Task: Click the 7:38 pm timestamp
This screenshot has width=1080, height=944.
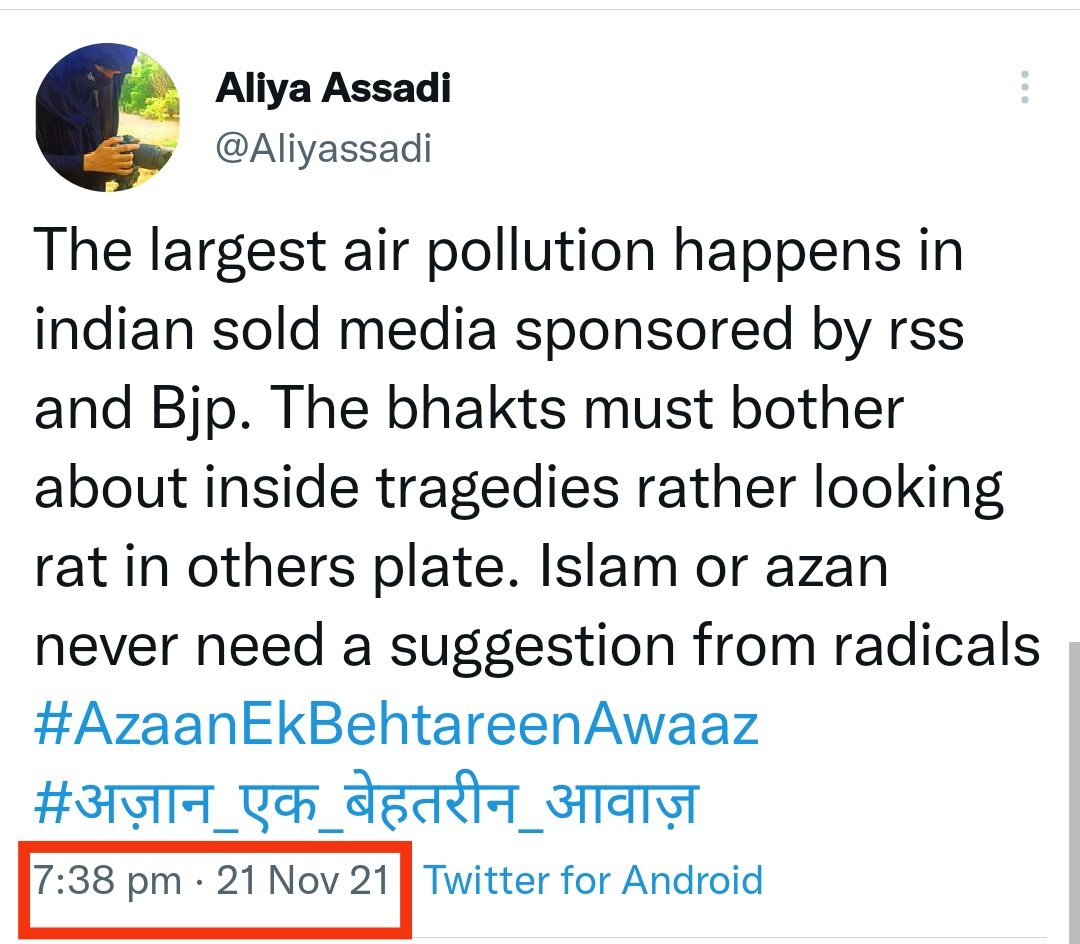Action: pyautogui.click(x=108, y=881)
